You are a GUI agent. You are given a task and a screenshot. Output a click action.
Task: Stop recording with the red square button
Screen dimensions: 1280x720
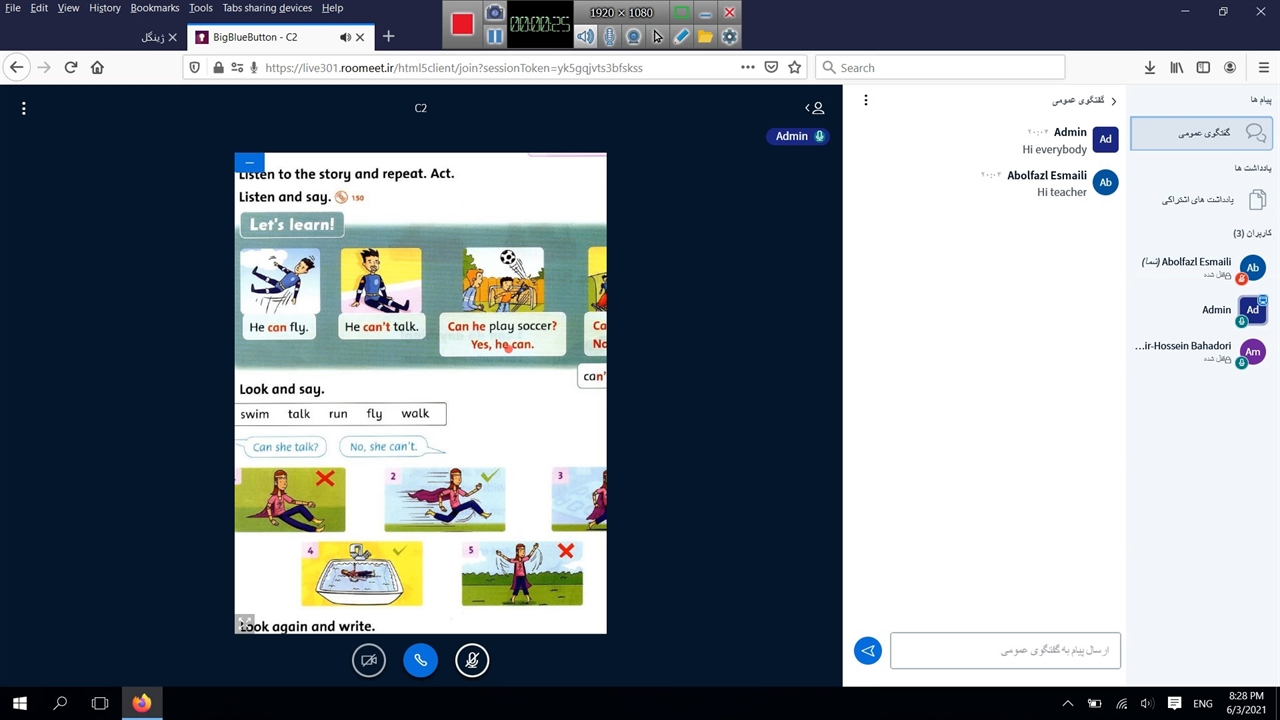tap(462, 24)
